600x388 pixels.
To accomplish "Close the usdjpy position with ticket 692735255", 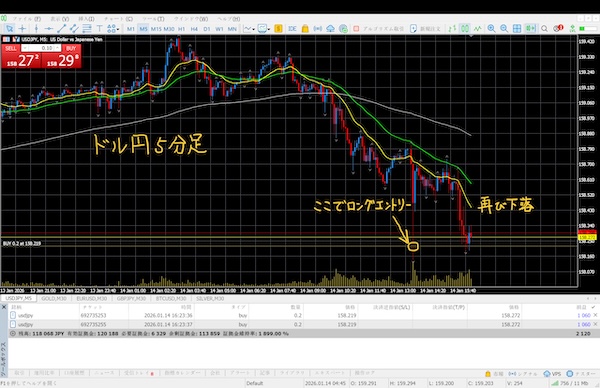I will [x=595, y=324].
